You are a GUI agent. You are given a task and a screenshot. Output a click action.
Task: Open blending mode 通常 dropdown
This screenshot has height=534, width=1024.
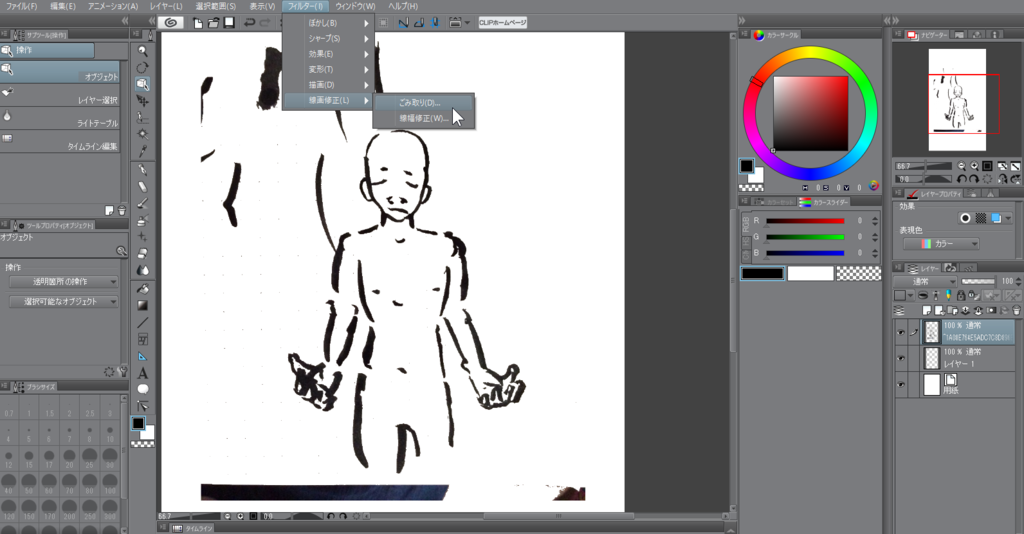[926, 281]
